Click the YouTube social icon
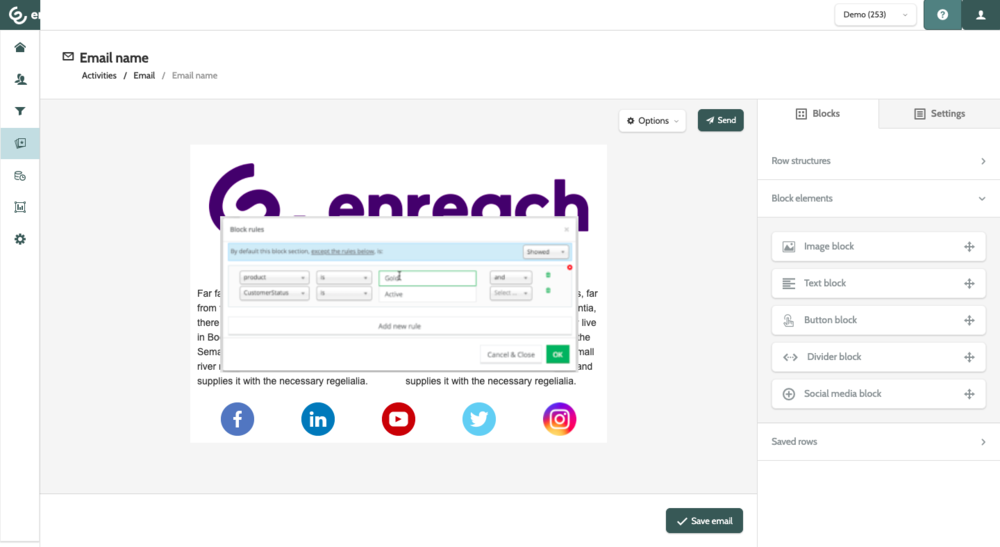1000x547 pixels. click(x=398, y=419)
